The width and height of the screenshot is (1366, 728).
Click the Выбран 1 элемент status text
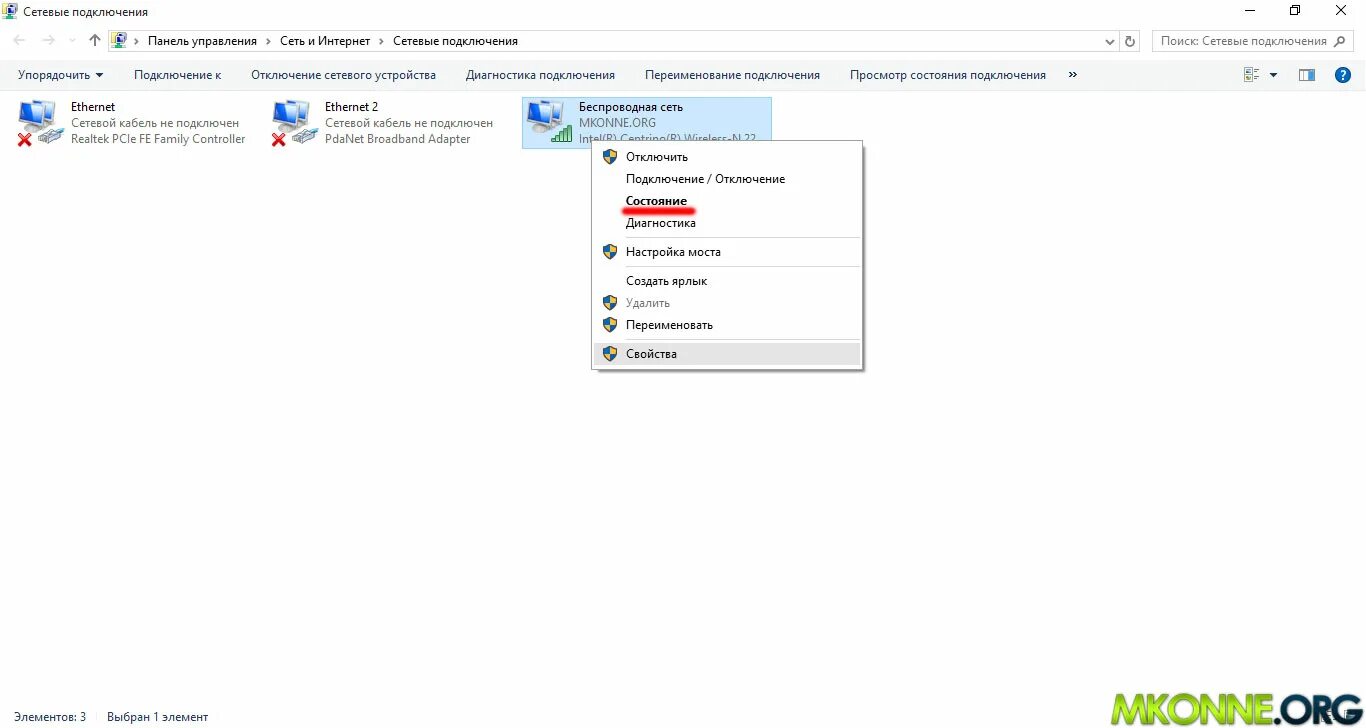point(157,717)
